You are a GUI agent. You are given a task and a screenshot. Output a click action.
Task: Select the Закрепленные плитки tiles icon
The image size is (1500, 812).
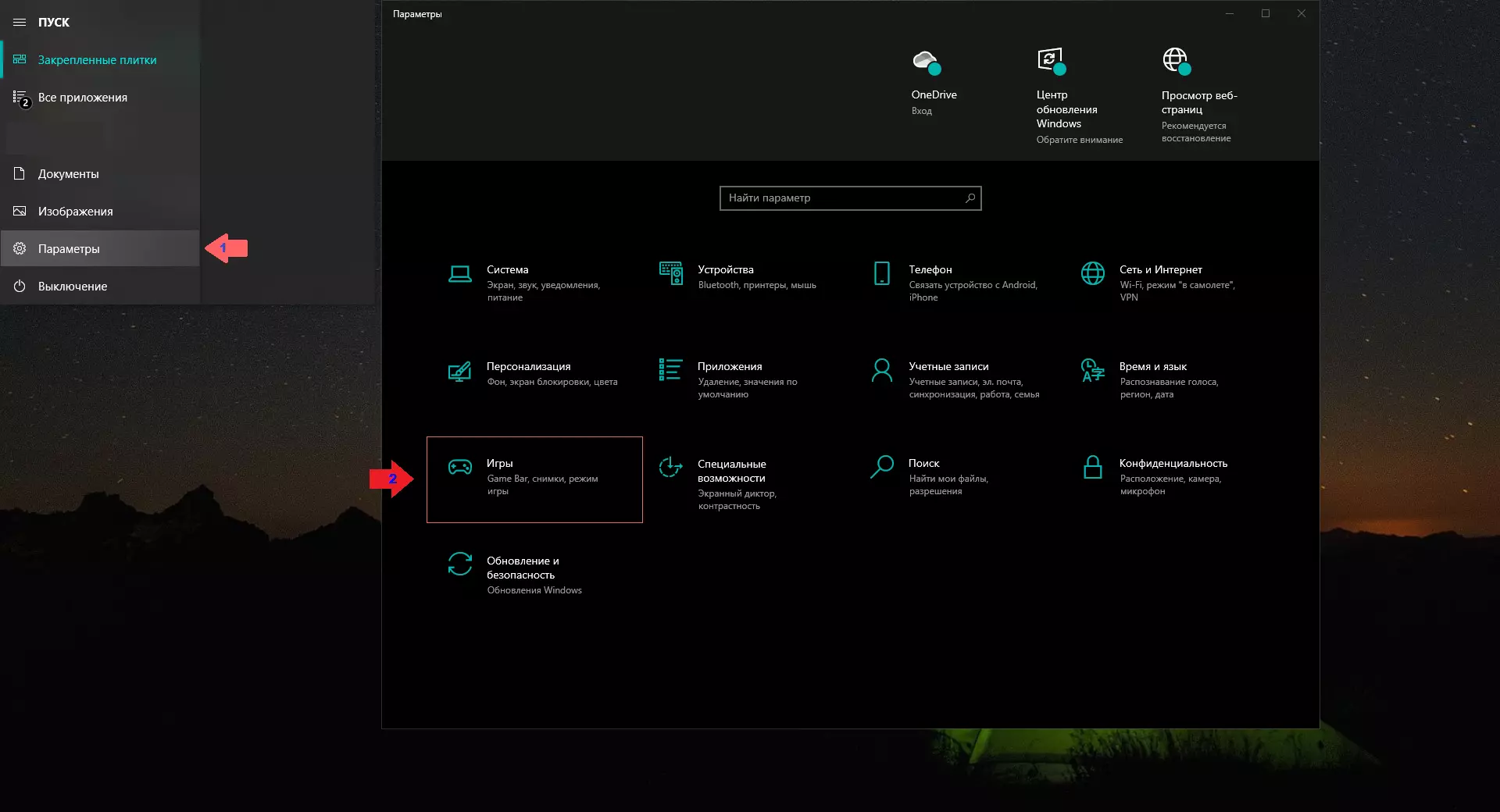20,59
